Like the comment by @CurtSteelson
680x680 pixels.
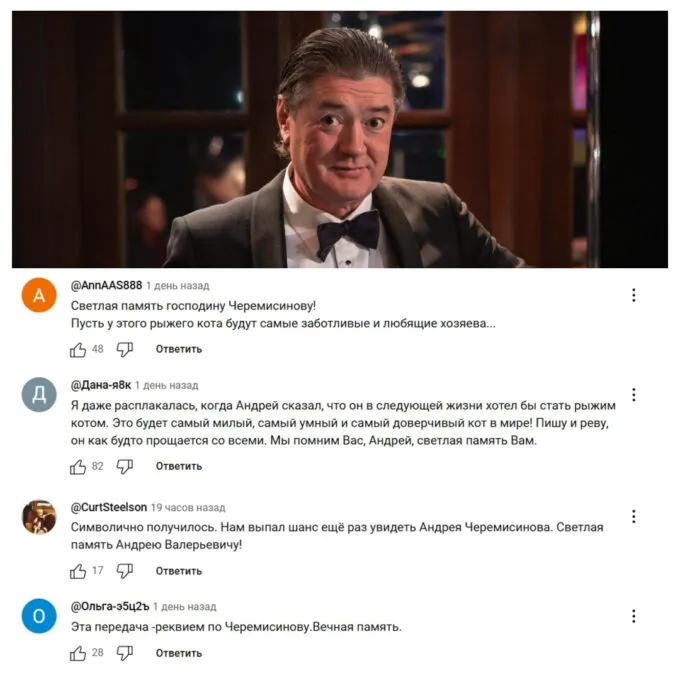click(x=78, y=572)
